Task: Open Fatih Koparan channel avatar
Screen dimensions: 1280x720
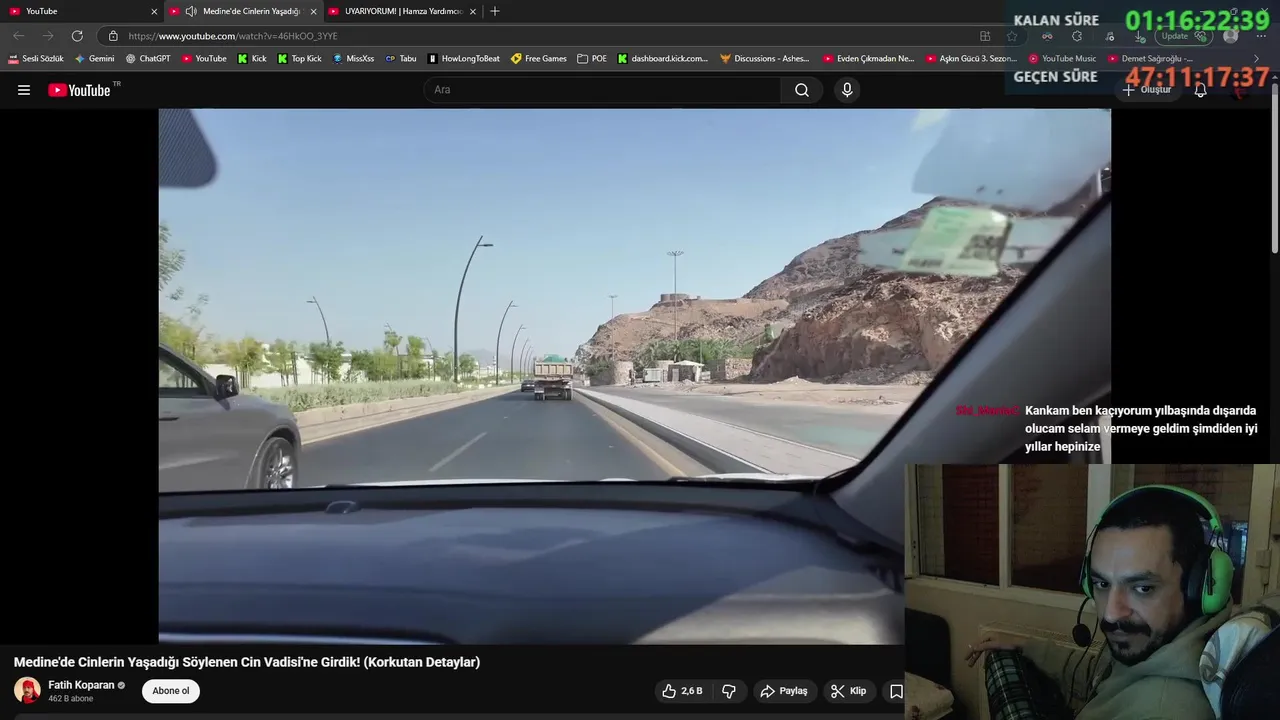Action: tap(27, 691)
